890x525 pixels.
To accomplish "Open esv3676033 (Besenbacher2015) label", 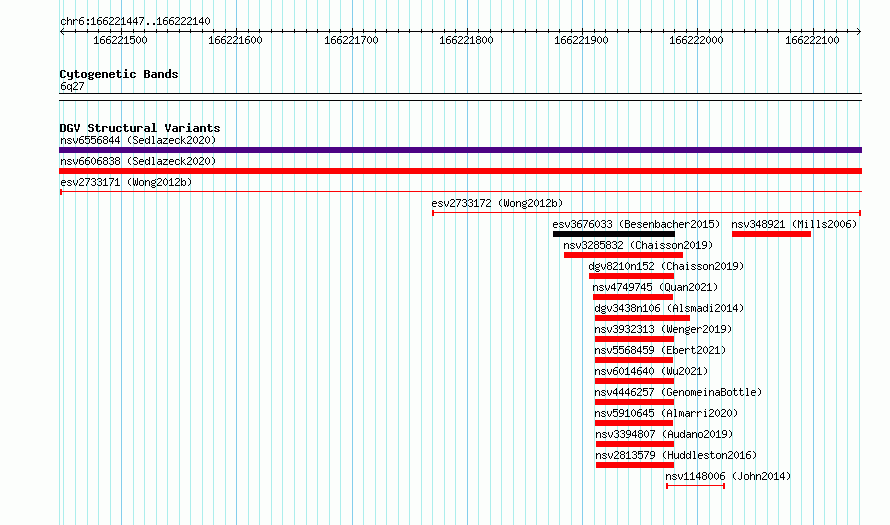I will (x=636, y=224).
